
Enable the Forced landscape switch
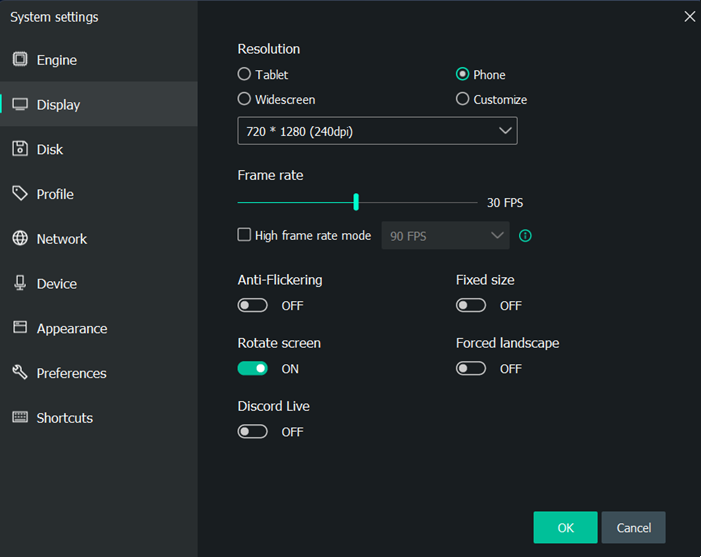(x=471, y=368)
